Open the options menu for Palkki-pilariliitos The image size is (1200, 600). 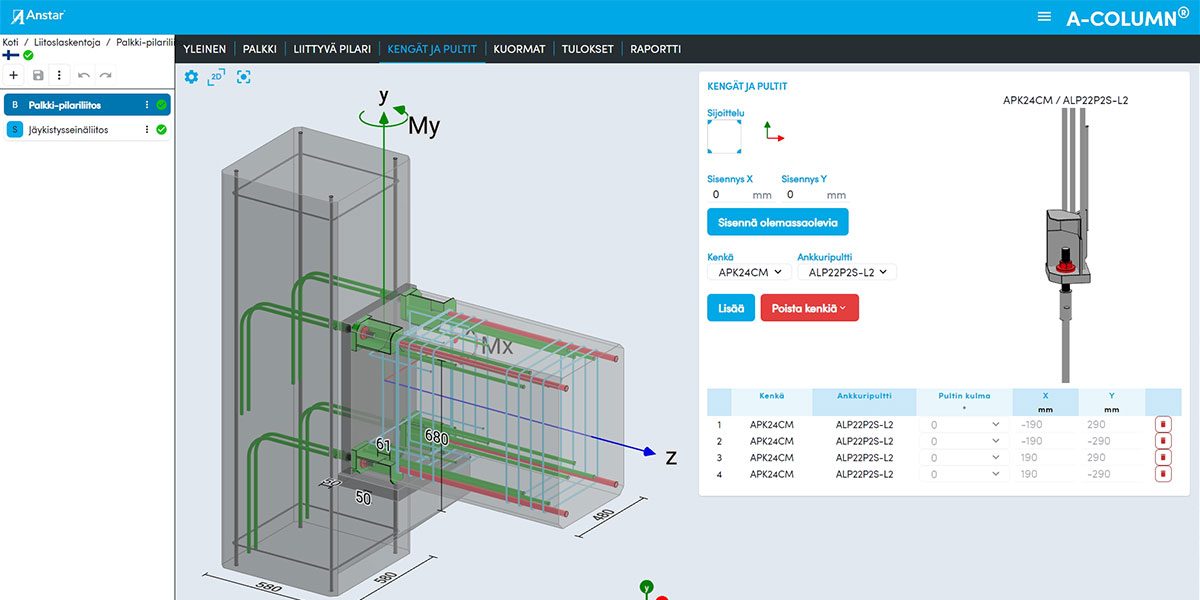pyautogui.click(x=147, y=104)
